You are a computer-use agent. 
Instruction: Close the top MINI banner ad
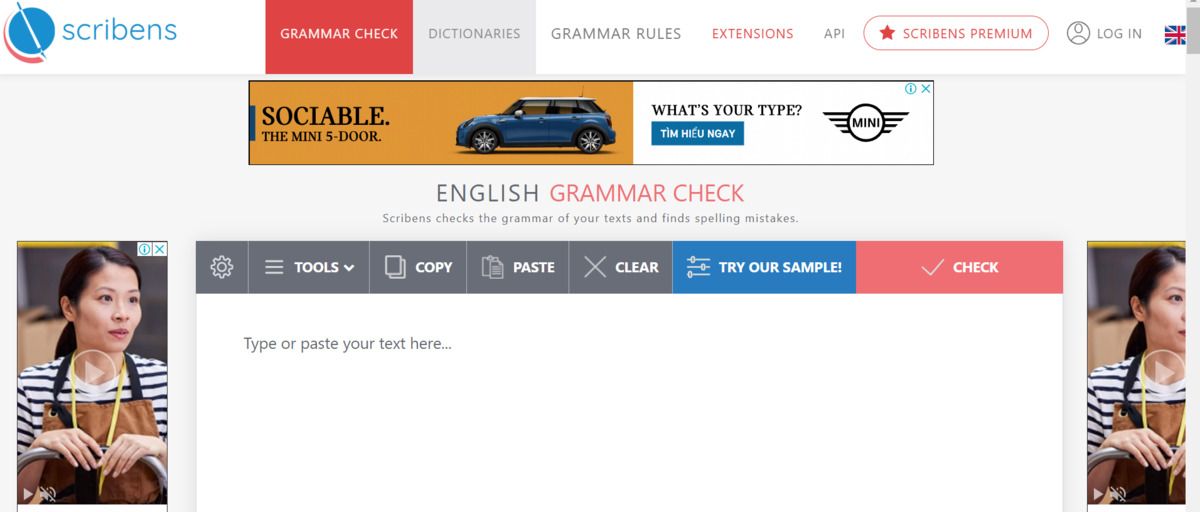(926, 89)
